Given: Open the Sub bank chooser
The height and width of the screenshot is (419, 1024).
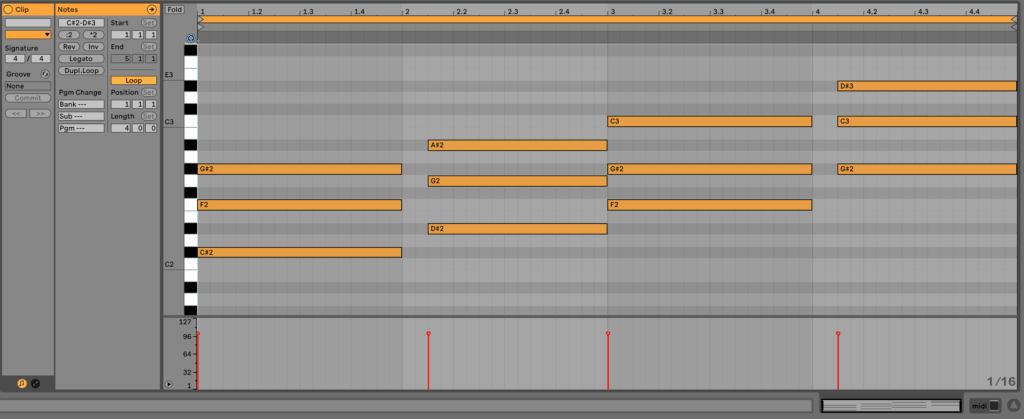Looking at the screenshot, I should [x=81, y=116].
